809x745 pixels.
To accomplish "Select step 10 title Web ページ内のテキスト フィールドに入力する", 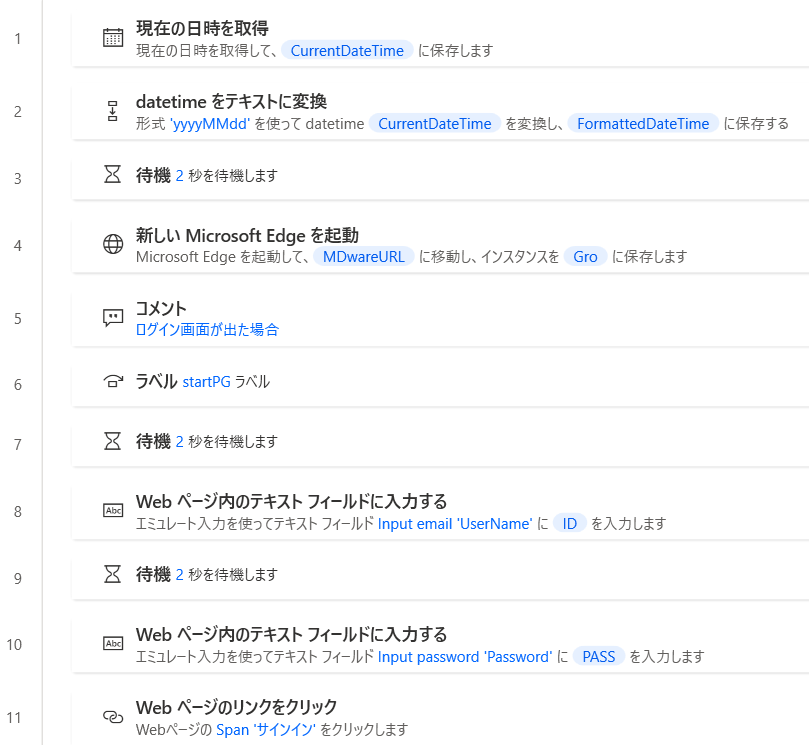I will (292, 635).
